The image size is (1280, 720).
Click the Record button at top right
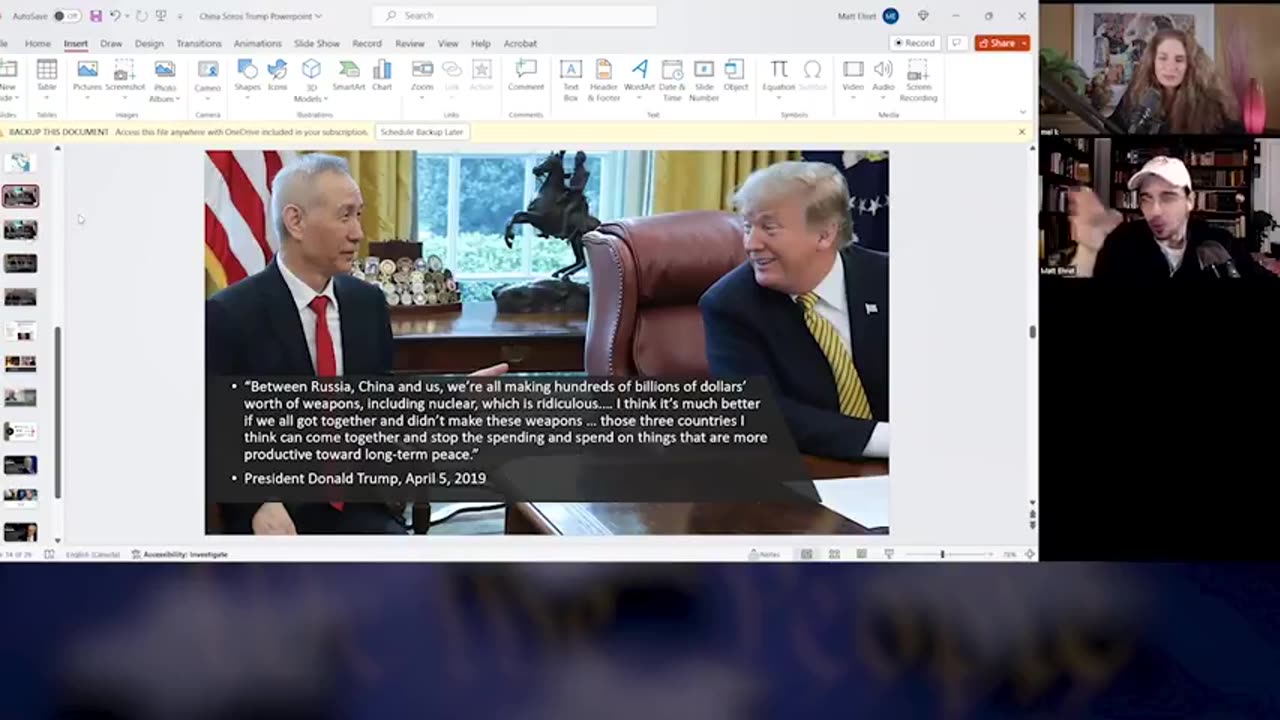pyautogui.click(x=915, y=43)
